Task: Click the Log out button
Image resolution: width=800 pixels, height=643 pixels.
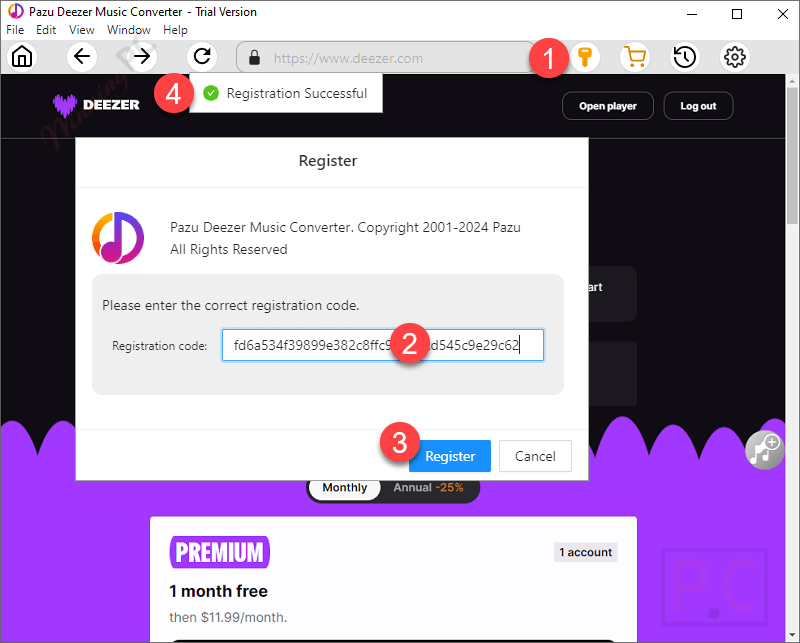Action: click(x=698, y=106)
